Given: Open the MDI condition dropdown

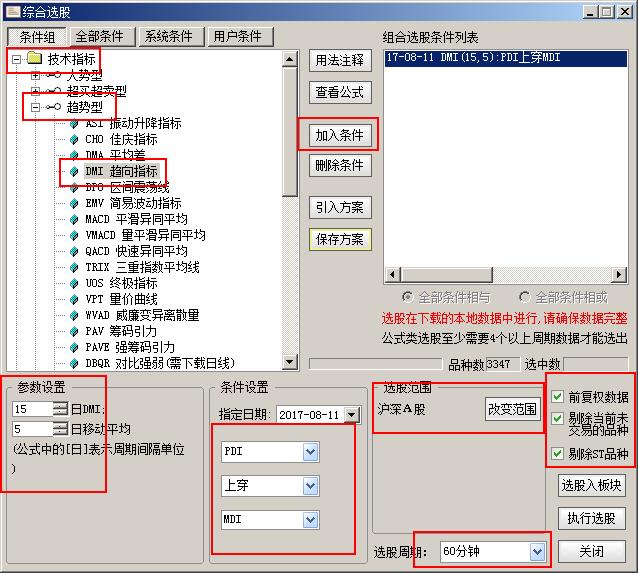Looking at the screenshot, I should (310, 519).
